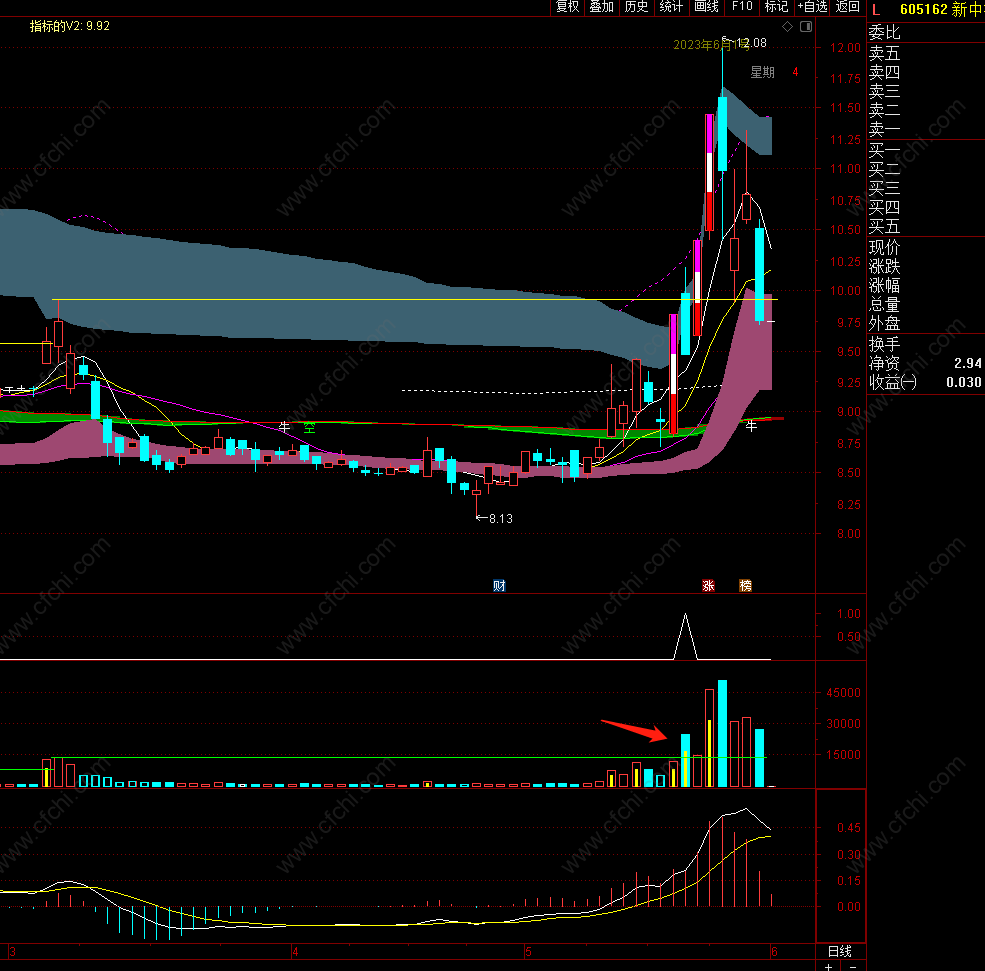Click the 收益(一) value 0.030
The width and height of the screenshot is (985, 971).
pyautogui.click(x=964, y=382)
